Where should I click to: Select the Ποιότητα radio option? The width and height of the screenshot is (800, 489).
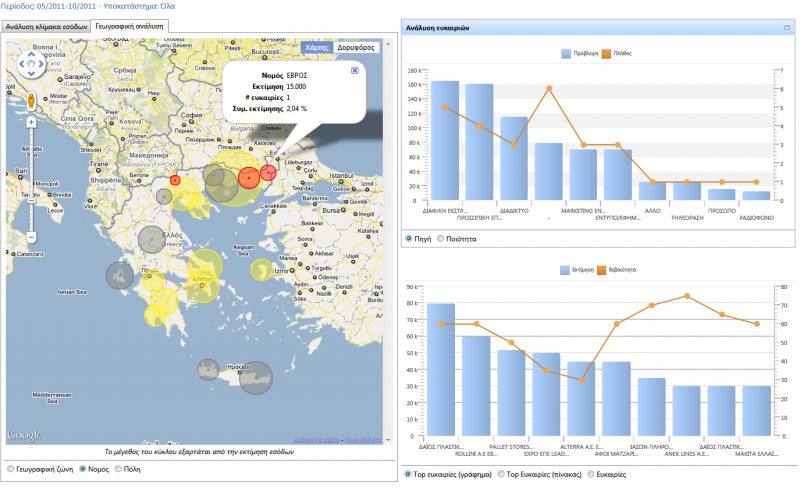[440, 238]
